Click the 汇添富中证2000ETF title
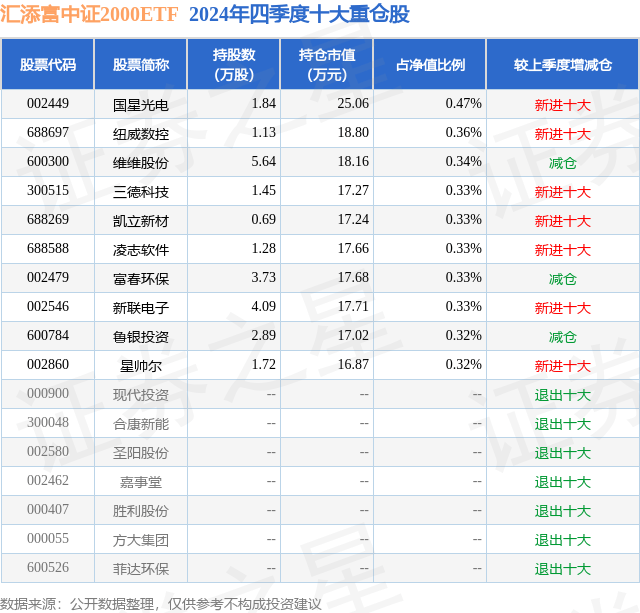The height and width of the screenshot is (613, 640). [x=88, y=14]
